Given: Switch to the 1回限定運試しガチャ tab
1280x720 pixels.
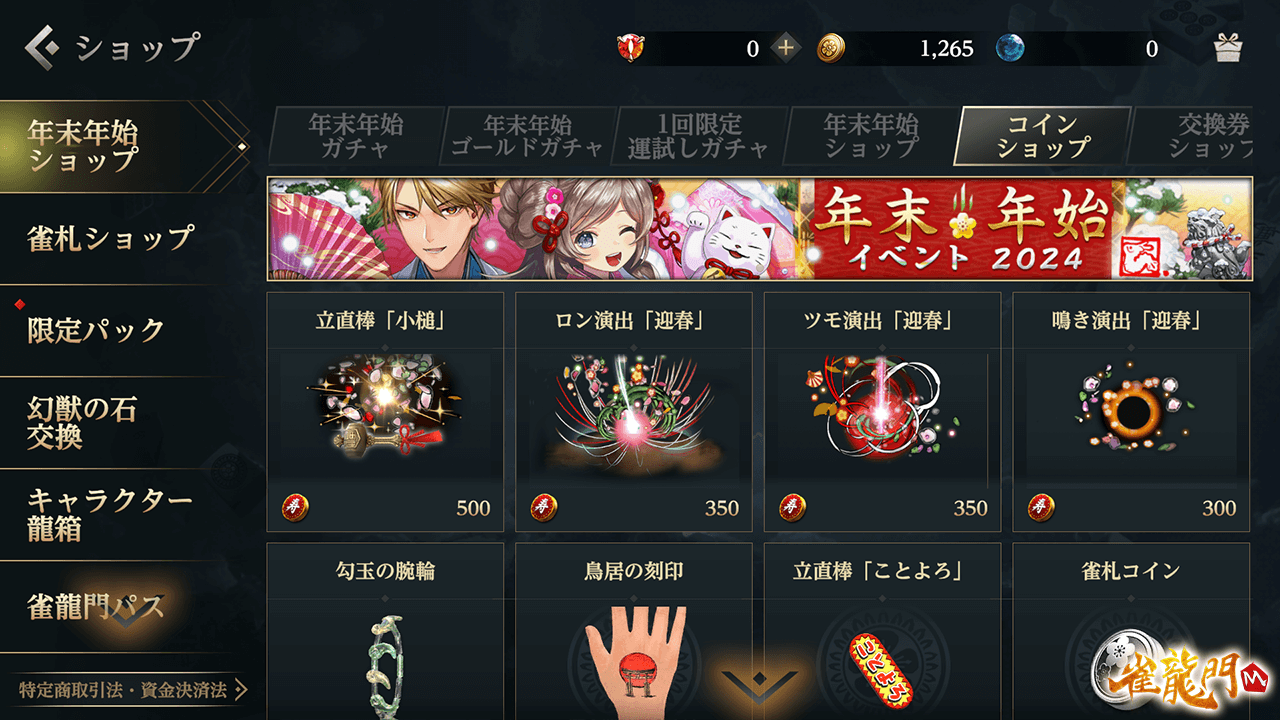Looking at the screenshot, I should (x=698, y=136).
